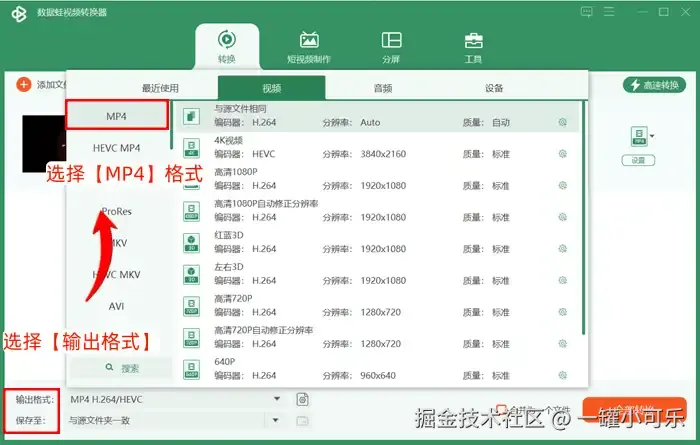This screenshot has height=445, width=700.
Task: Choose HEVC MP4 in format list
Action: [117, 148]
